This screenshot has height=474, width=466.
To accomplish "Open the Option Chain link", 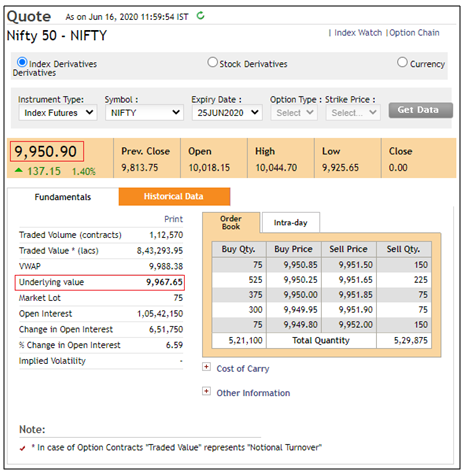I will click(414, 33).
